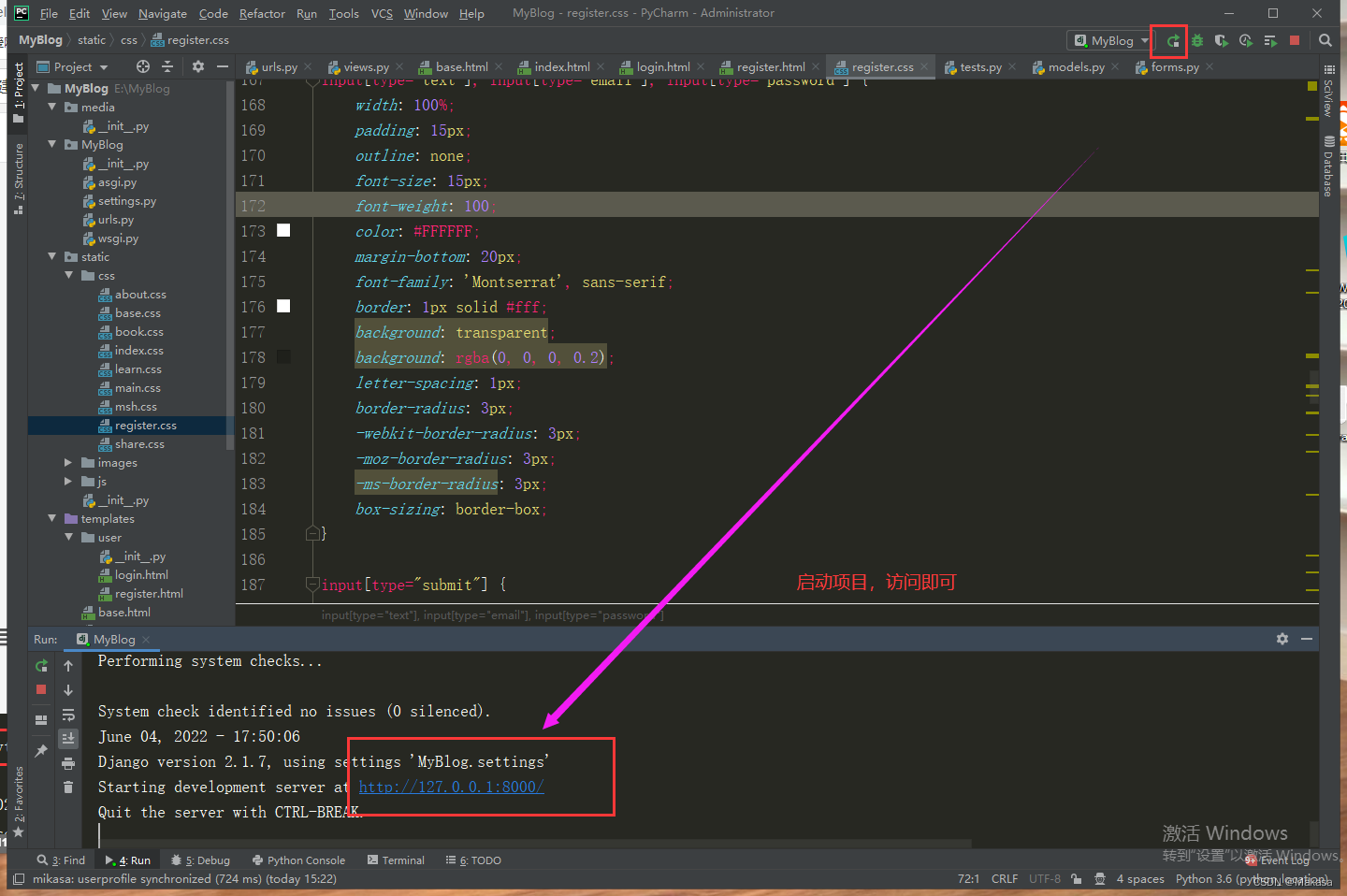Open Run panel settings gear

click(x=1282, y=639)
